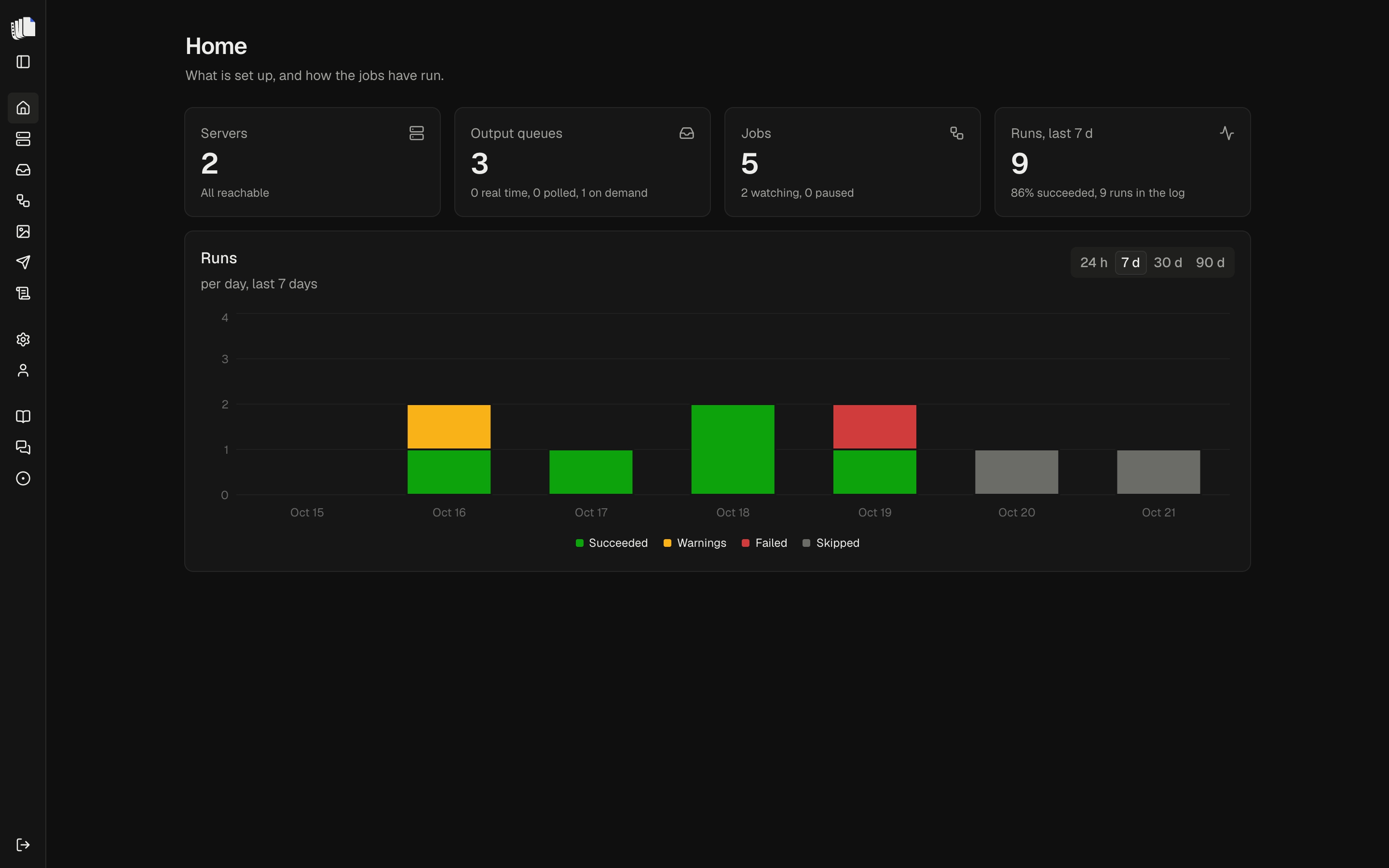Click the activity pulse icon on Runs card
Viewport: 1389px width, 868px height.
[1226, 133]
